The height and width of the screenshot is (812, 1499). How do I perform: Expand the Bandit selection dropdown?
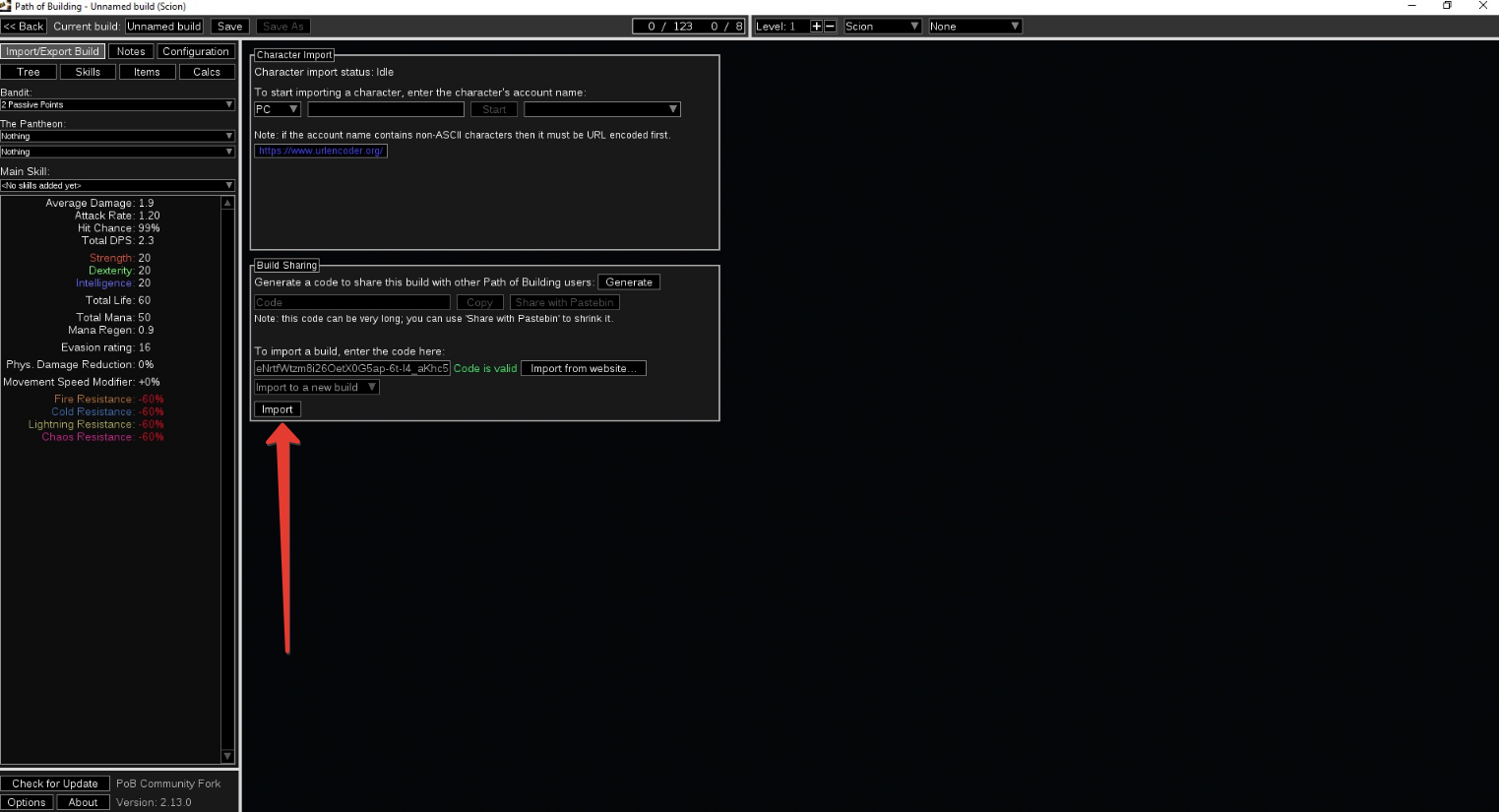117,104
